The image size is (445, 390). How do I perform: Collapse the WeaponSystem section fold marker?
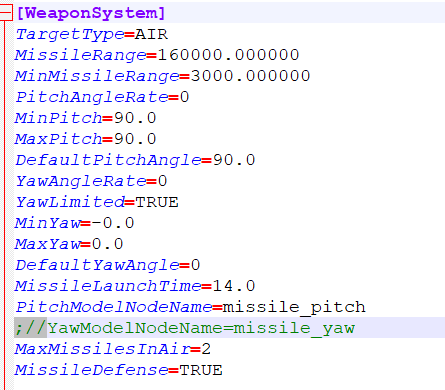pos(6,13)
